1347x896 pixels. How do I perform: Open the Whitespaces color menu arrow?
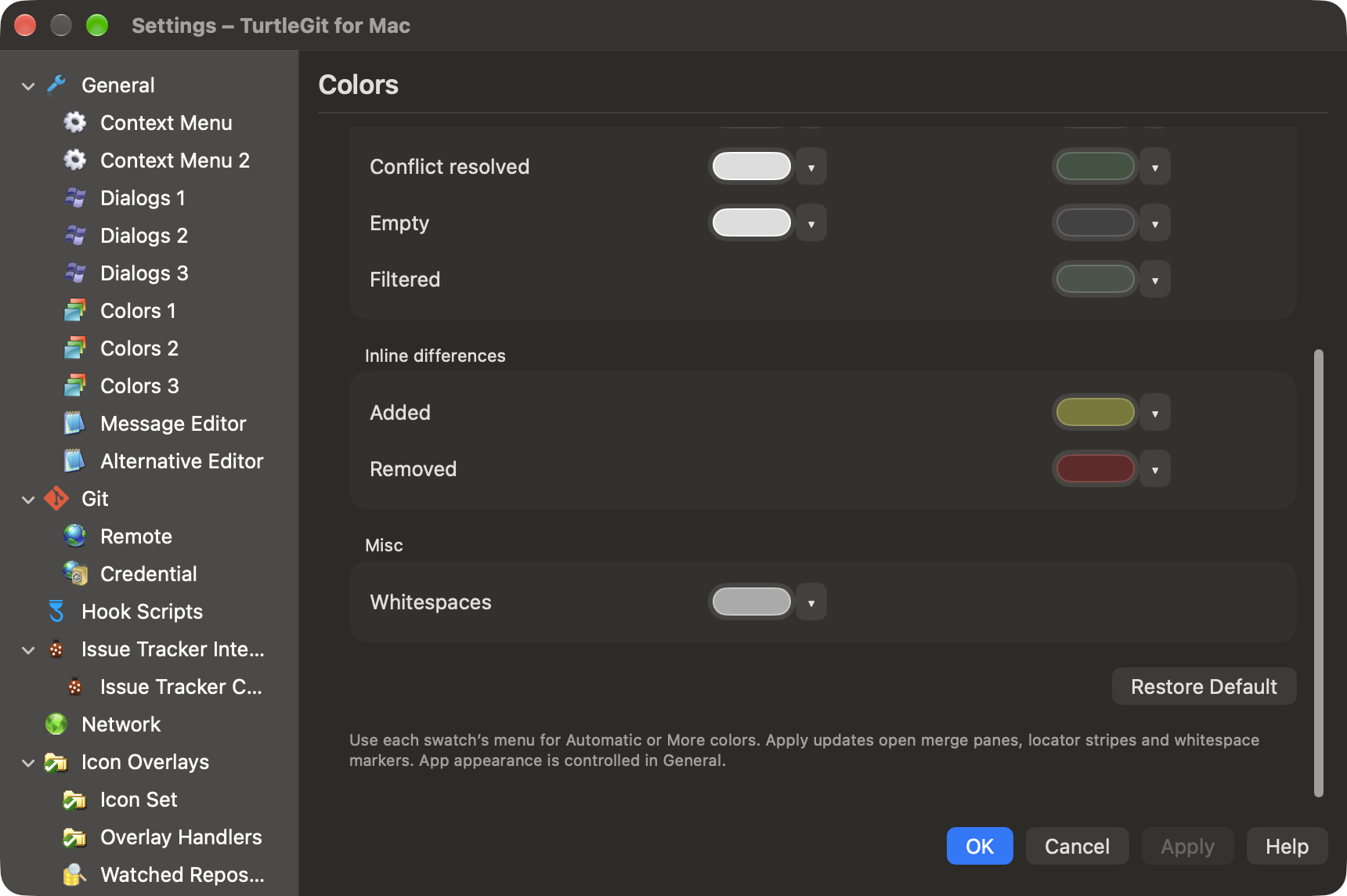[811, 602]
